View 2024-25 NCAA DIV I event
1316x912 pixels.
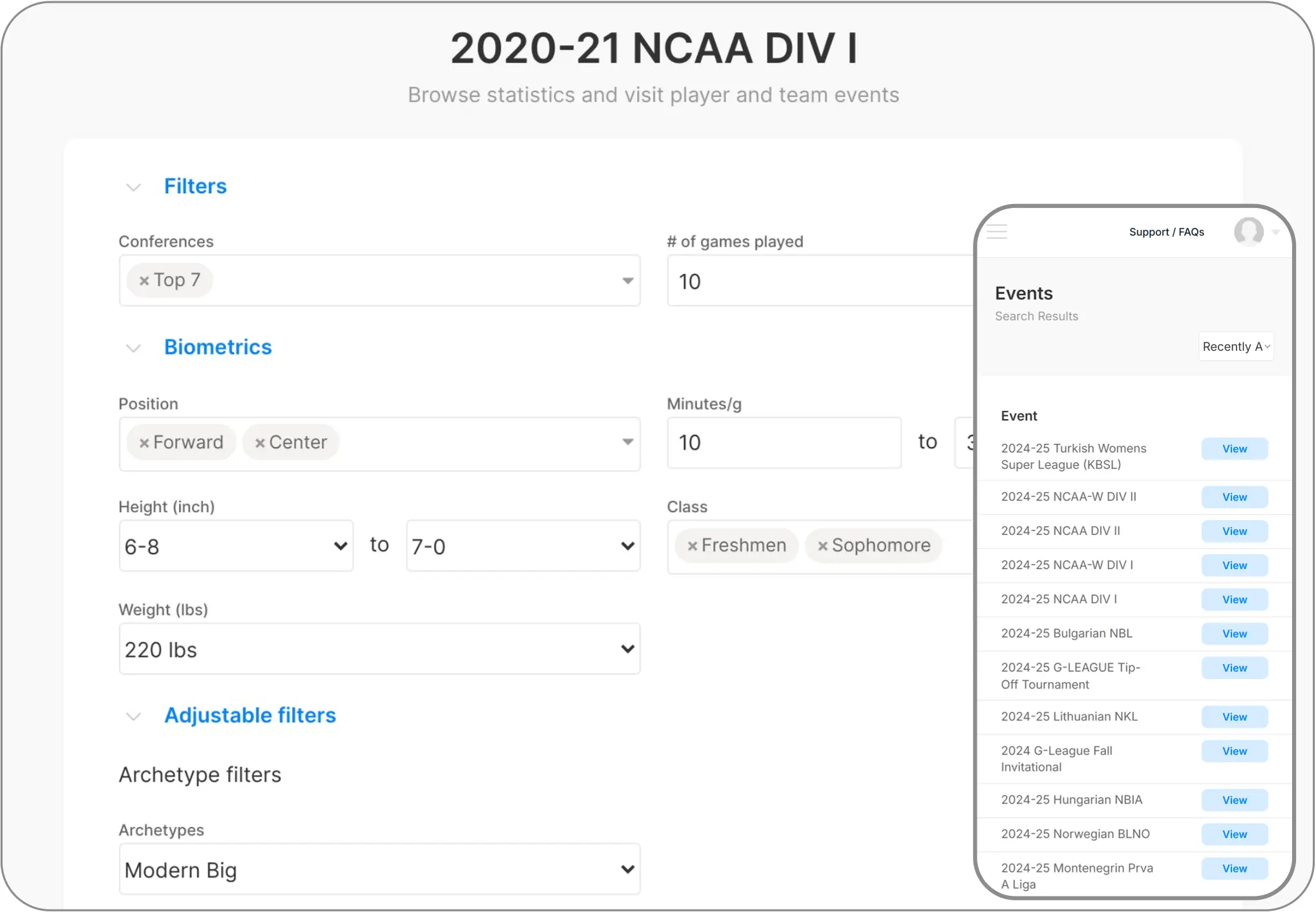pos(1235,600)
